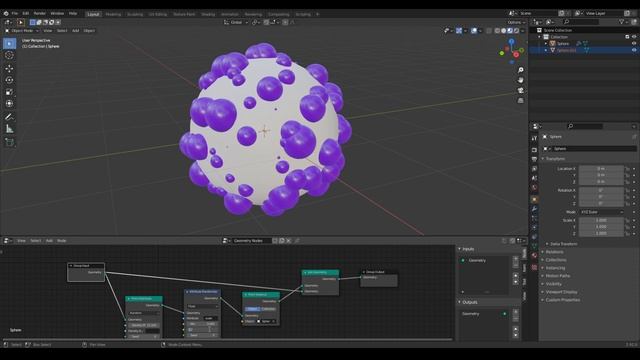Open the XYZ Euler rotation mode dropdown
This screenshot has height=360, width=640.
602,212
